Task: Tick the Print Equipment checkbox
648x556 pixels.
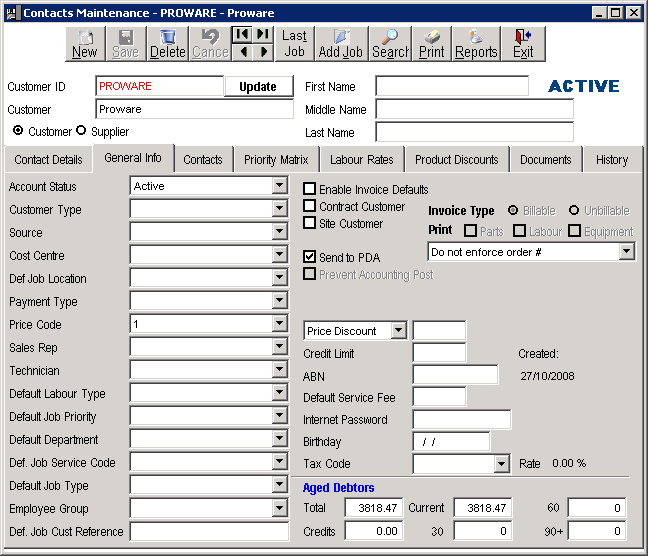Action: coord(574,231)
